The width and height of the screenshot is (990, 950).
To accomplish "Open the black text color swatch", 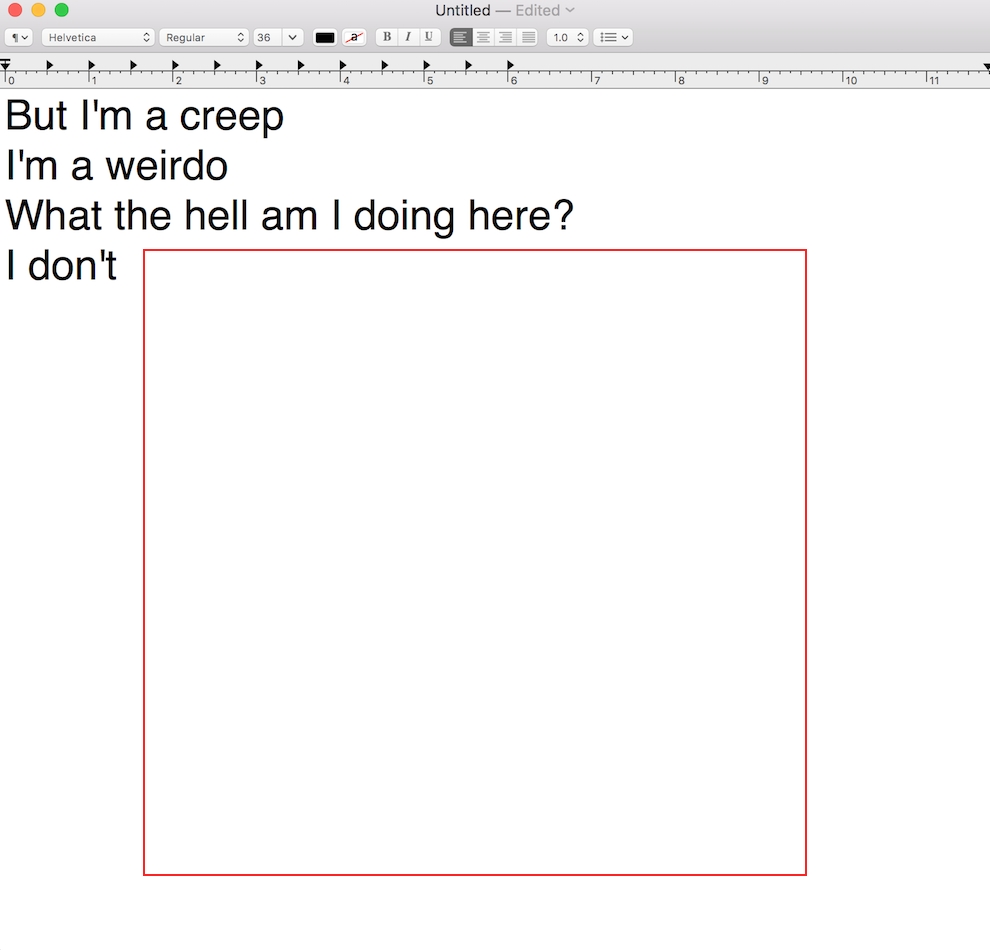I will tap(325, 37).
